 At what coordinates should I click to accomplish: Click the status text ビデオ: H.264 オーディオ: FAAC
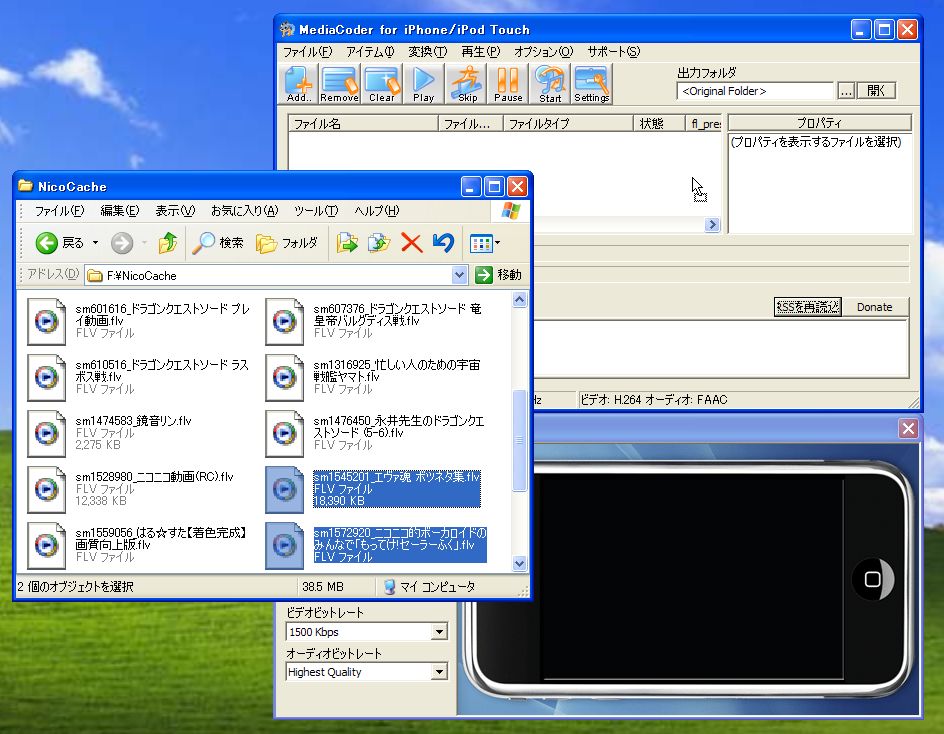(x=653, y=400)
